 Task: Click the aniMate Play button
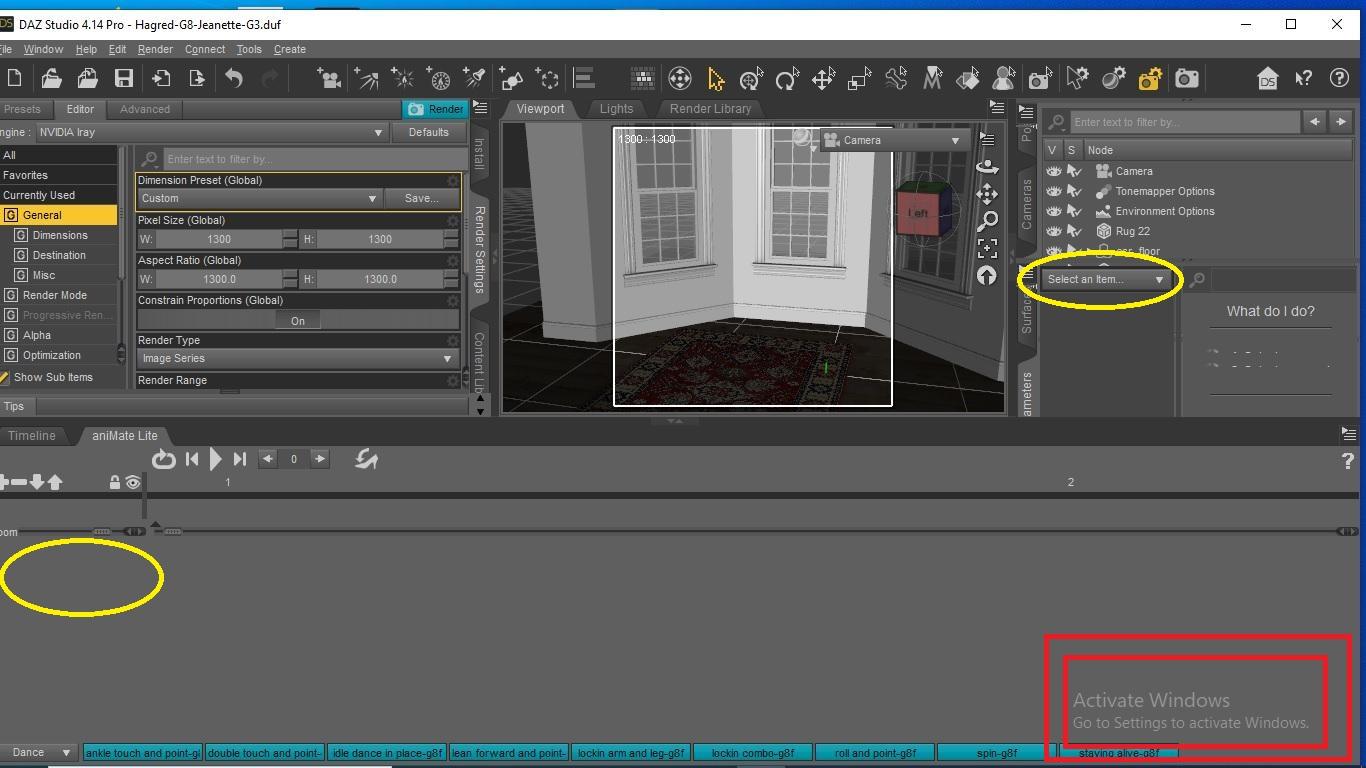(215, 459)
